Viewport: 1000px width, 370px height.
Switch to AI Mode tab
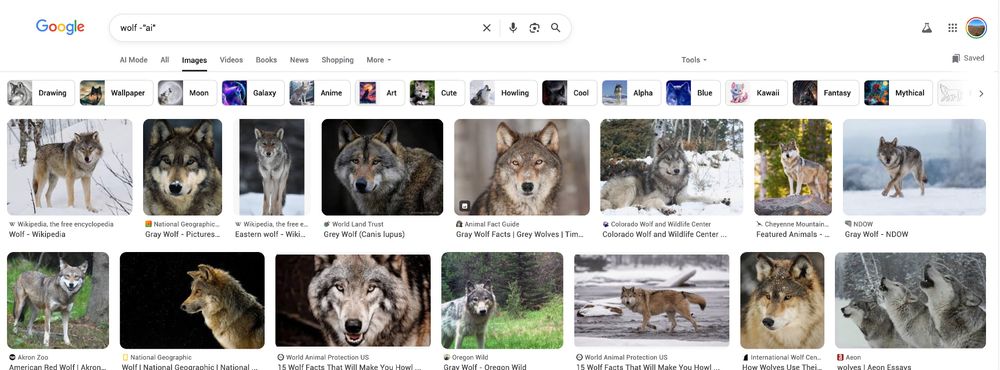pos(133,60)
